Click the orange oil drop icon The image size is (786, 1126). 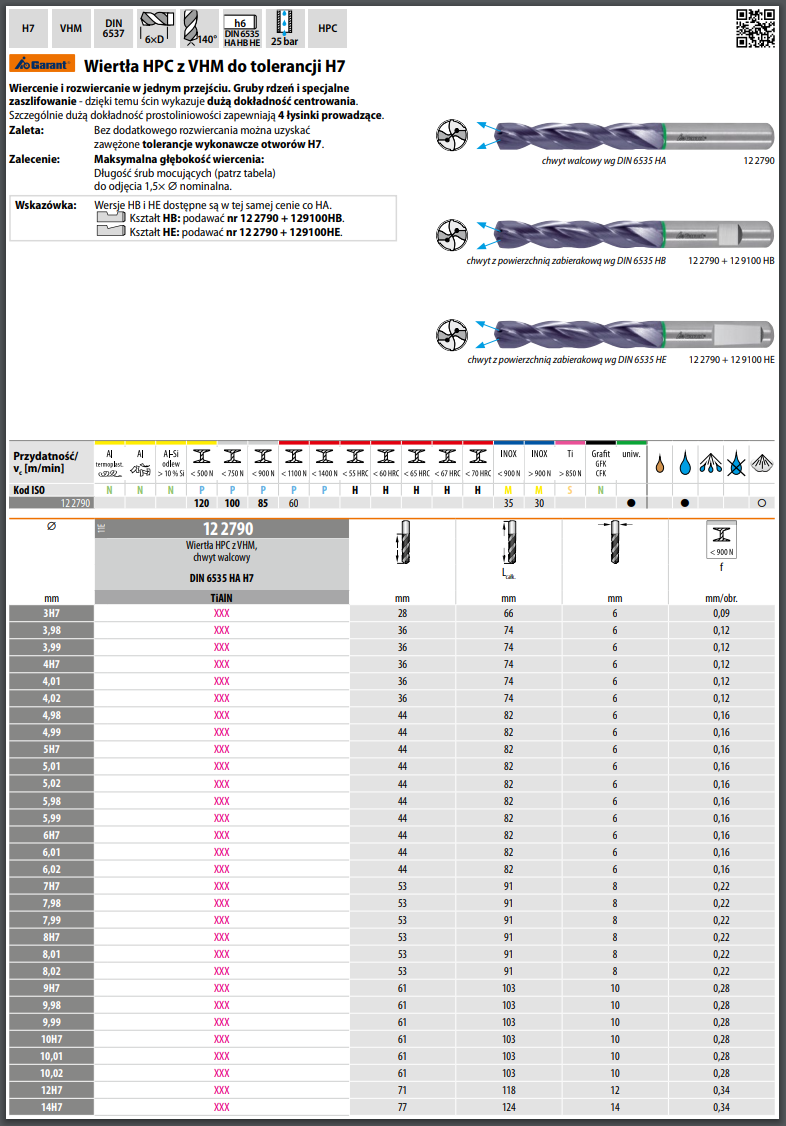pos(660,464)
